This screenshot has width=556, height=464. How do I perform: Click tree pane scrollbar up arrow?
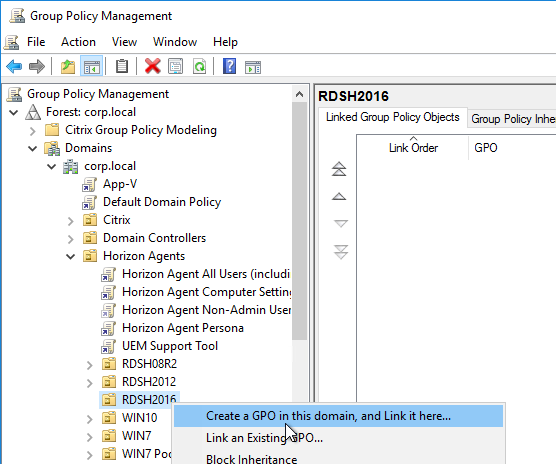(300, 94)
